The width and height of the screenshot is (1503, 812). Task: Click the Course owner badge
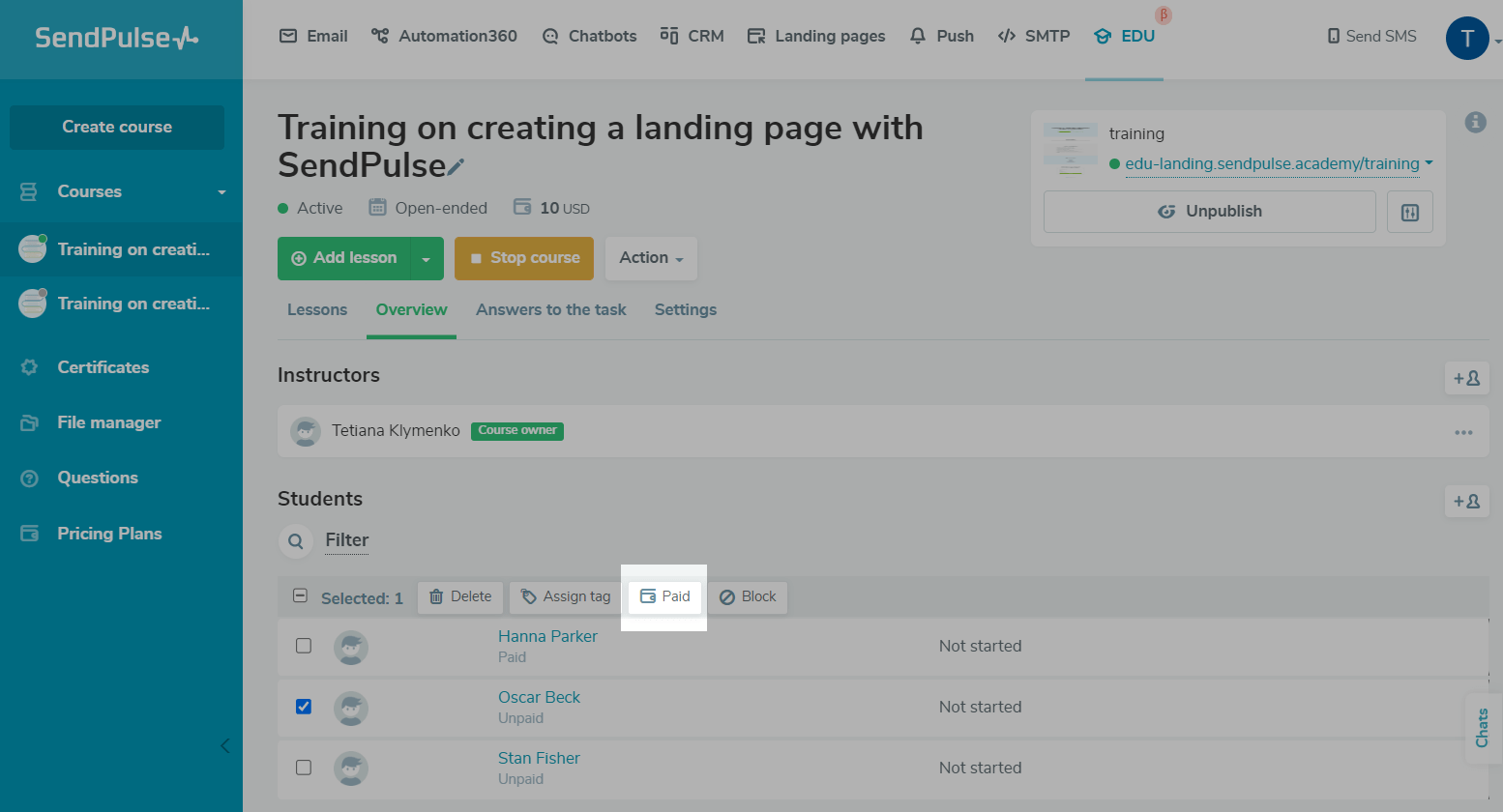517,431
